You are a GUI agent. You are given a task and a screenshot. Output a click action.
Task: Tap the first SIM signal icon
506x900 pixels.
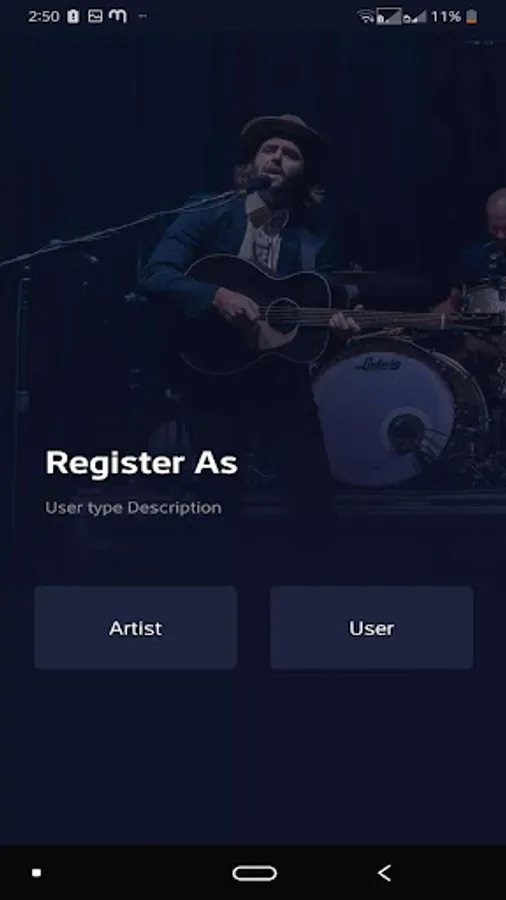click(x=388, y=17)
